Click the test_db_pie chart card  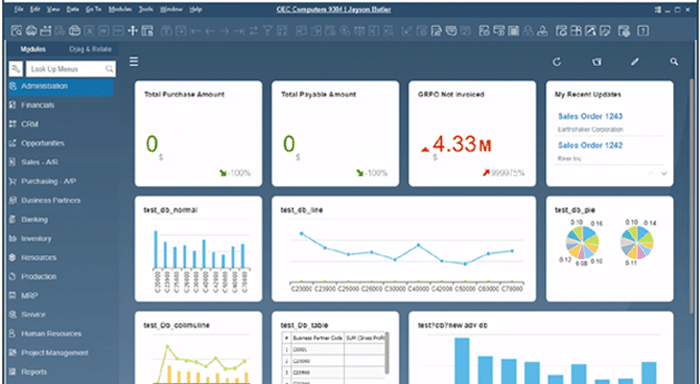(x=609, y=249)
